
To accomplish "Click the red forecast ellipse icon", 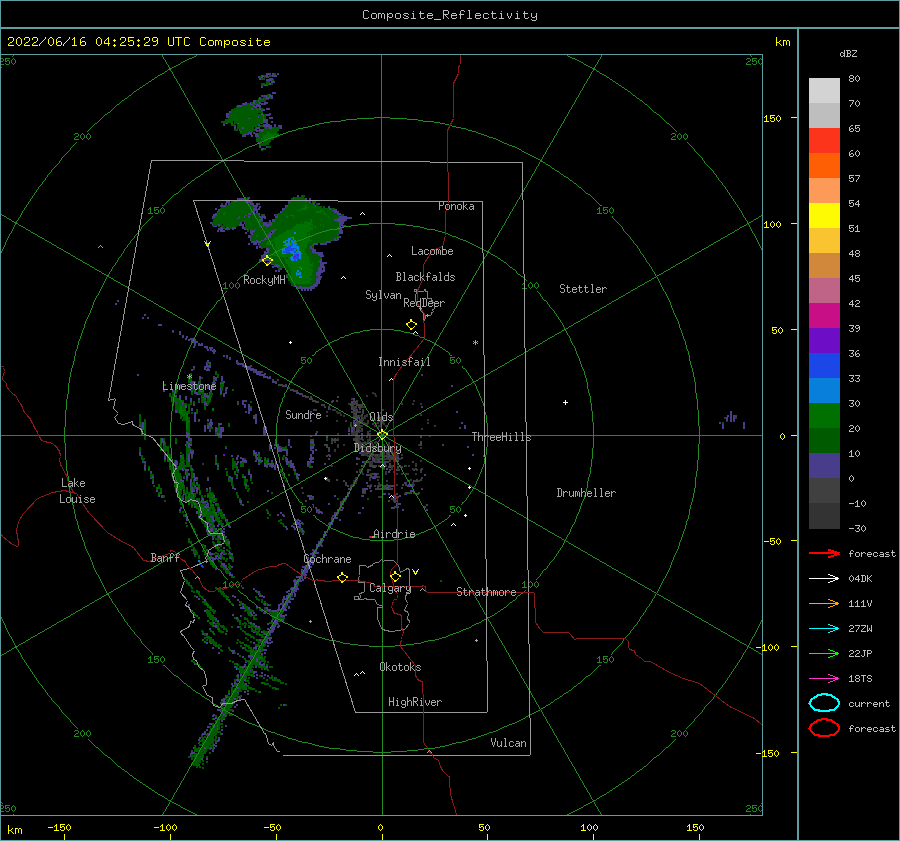I will 824,728.
